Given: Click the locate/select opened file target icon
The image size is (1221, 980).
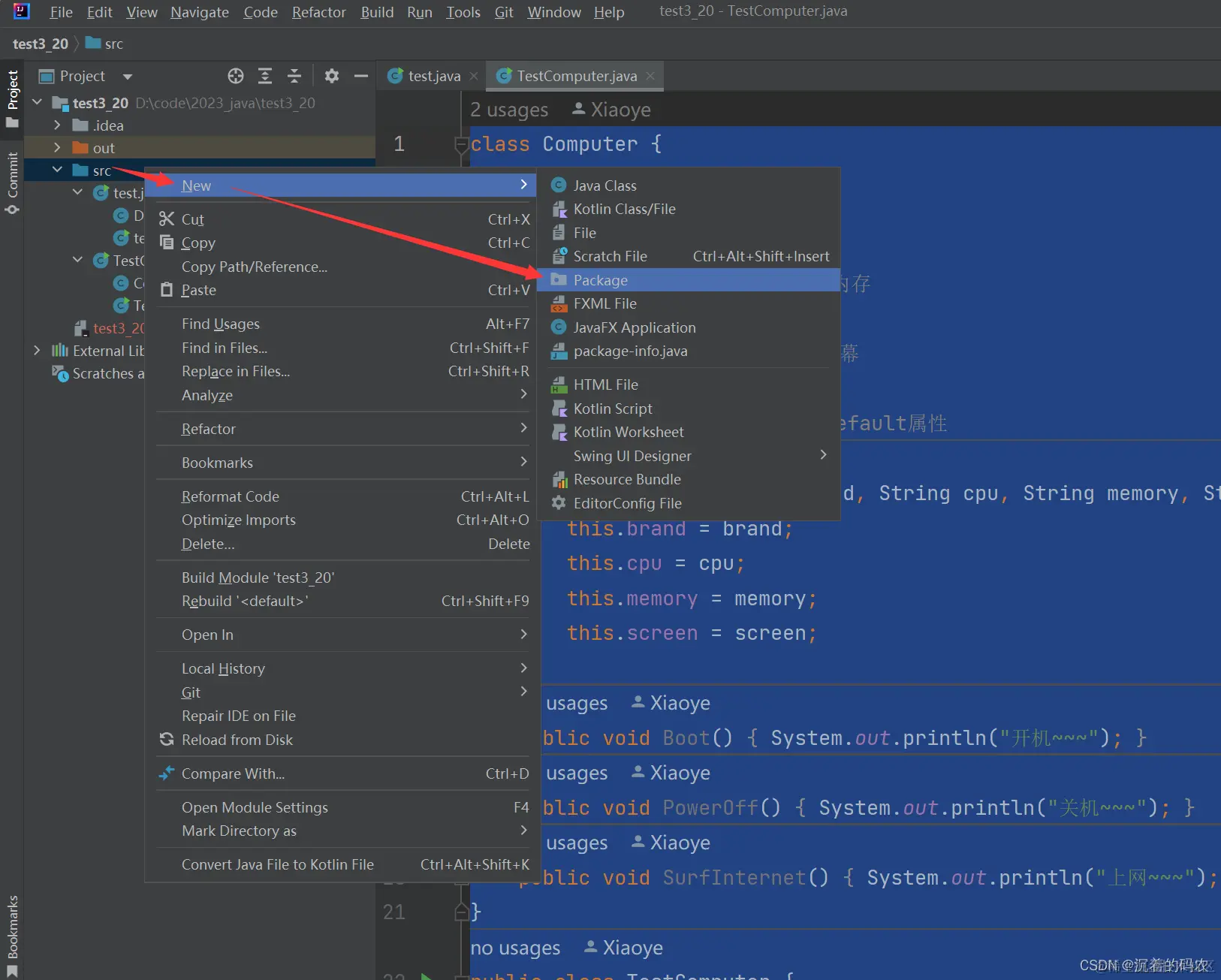Looking at the screenshot, I should click(x=236, y=76).
